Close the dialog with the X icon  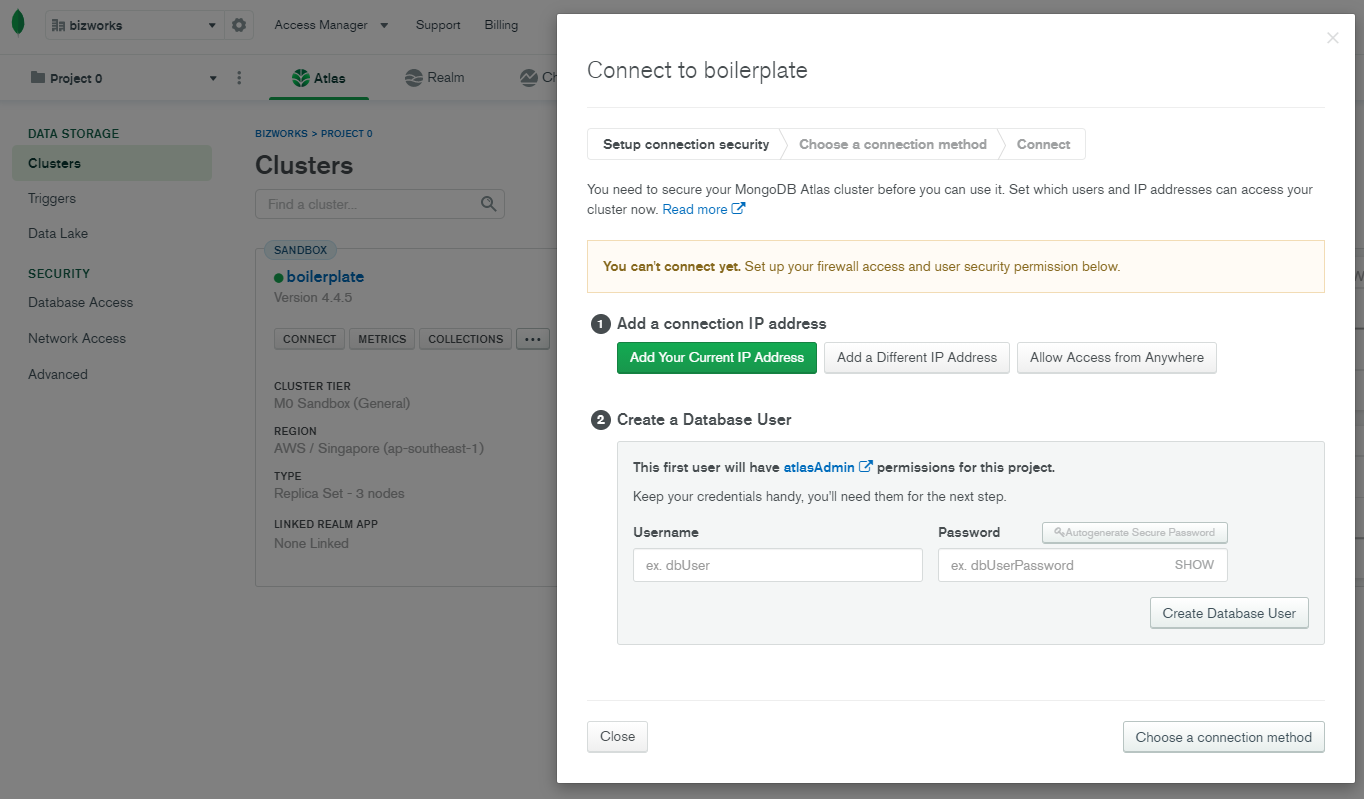click(1332, 38)
